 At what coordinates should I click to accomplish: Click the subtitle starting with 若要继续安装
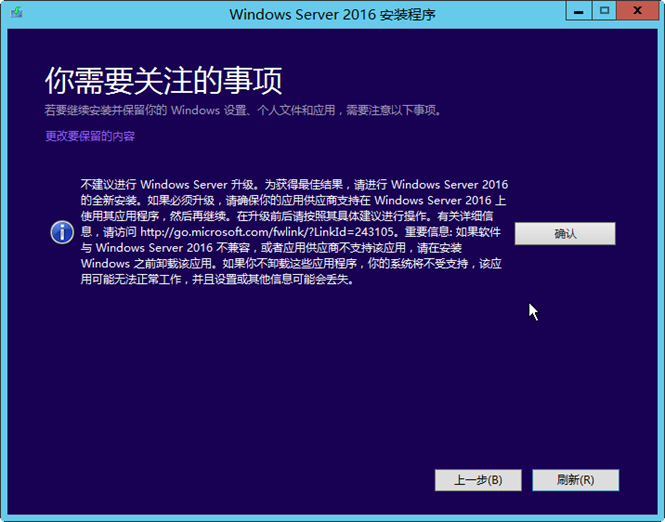[x=244, y=111]
